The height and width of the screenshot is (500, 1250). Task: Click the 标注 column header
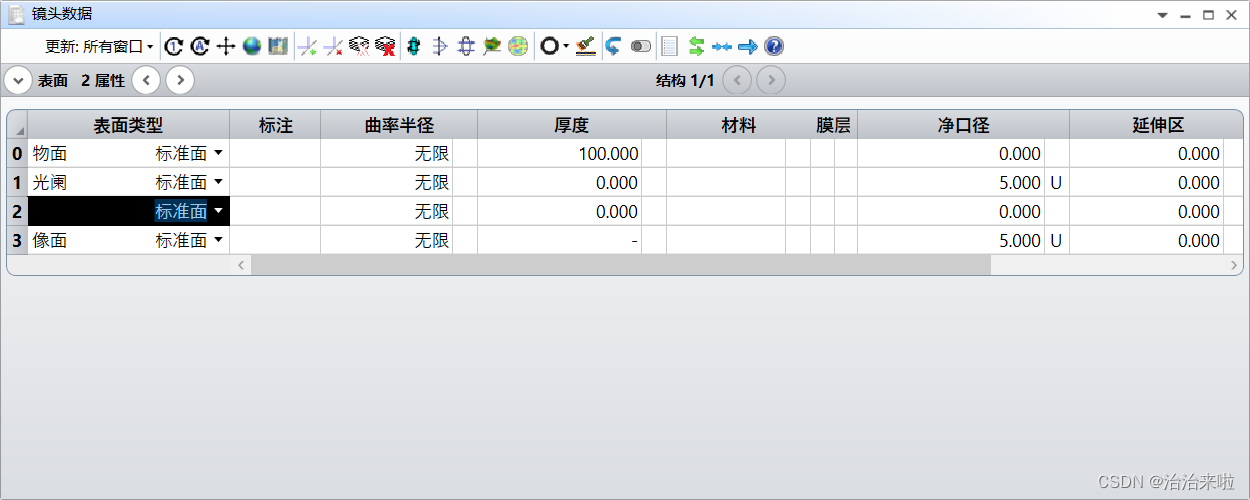[275, 125]
